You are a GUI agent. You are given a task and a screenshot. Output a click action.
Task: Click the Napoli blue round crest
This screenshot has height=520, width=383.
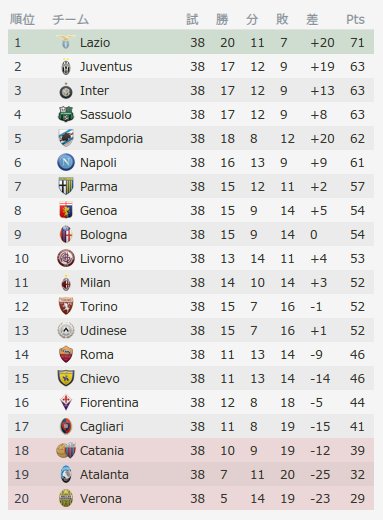66,162
